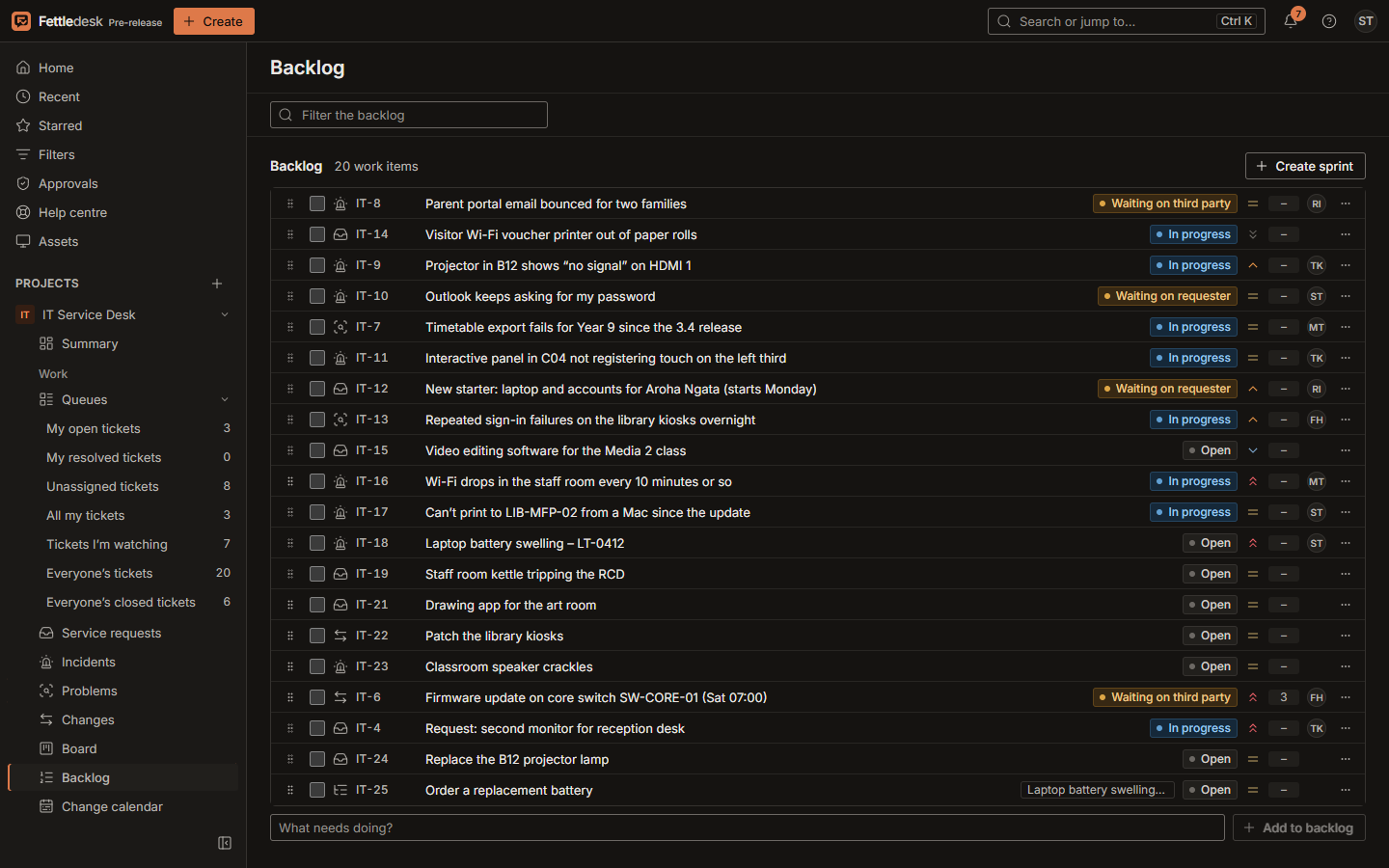Screen dimensions: 1389x868
Task: Open Waiting on requester status on IT-10
Action: (x=1167, y=296)
